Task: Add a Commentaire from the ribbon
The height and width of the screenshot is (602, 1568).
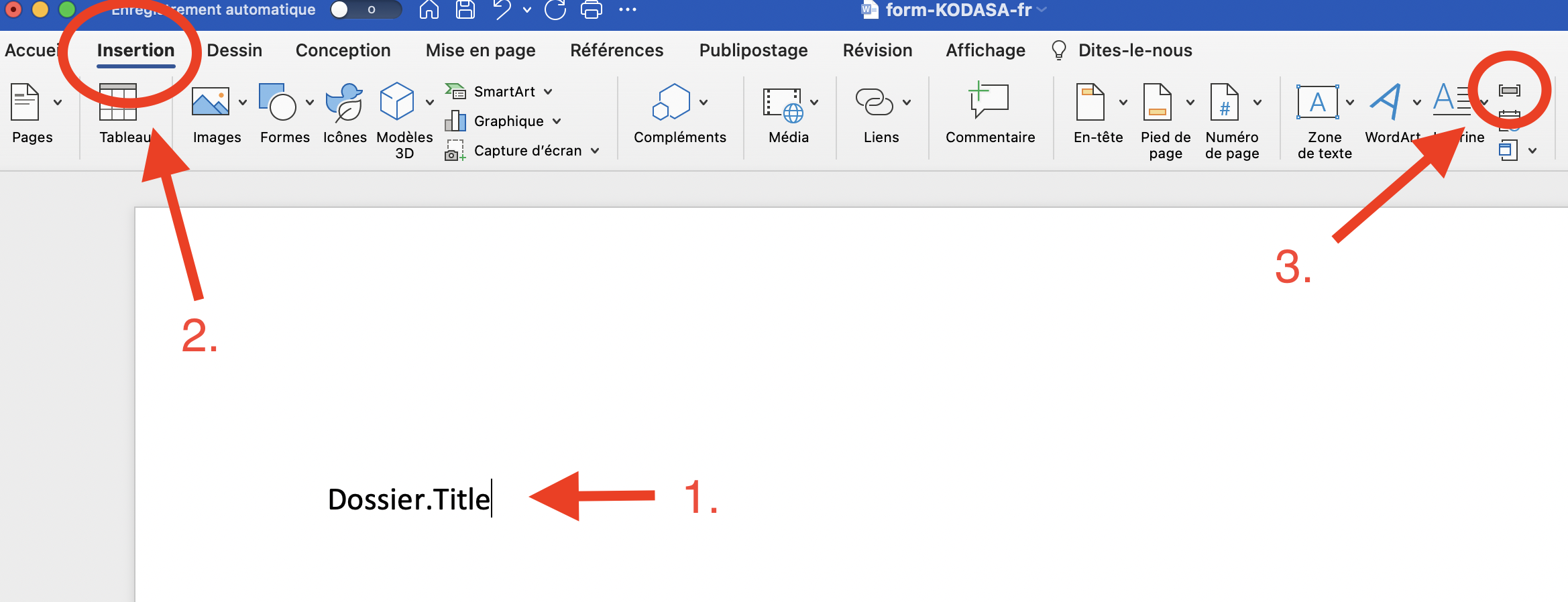Action: [x=989, y=102]
